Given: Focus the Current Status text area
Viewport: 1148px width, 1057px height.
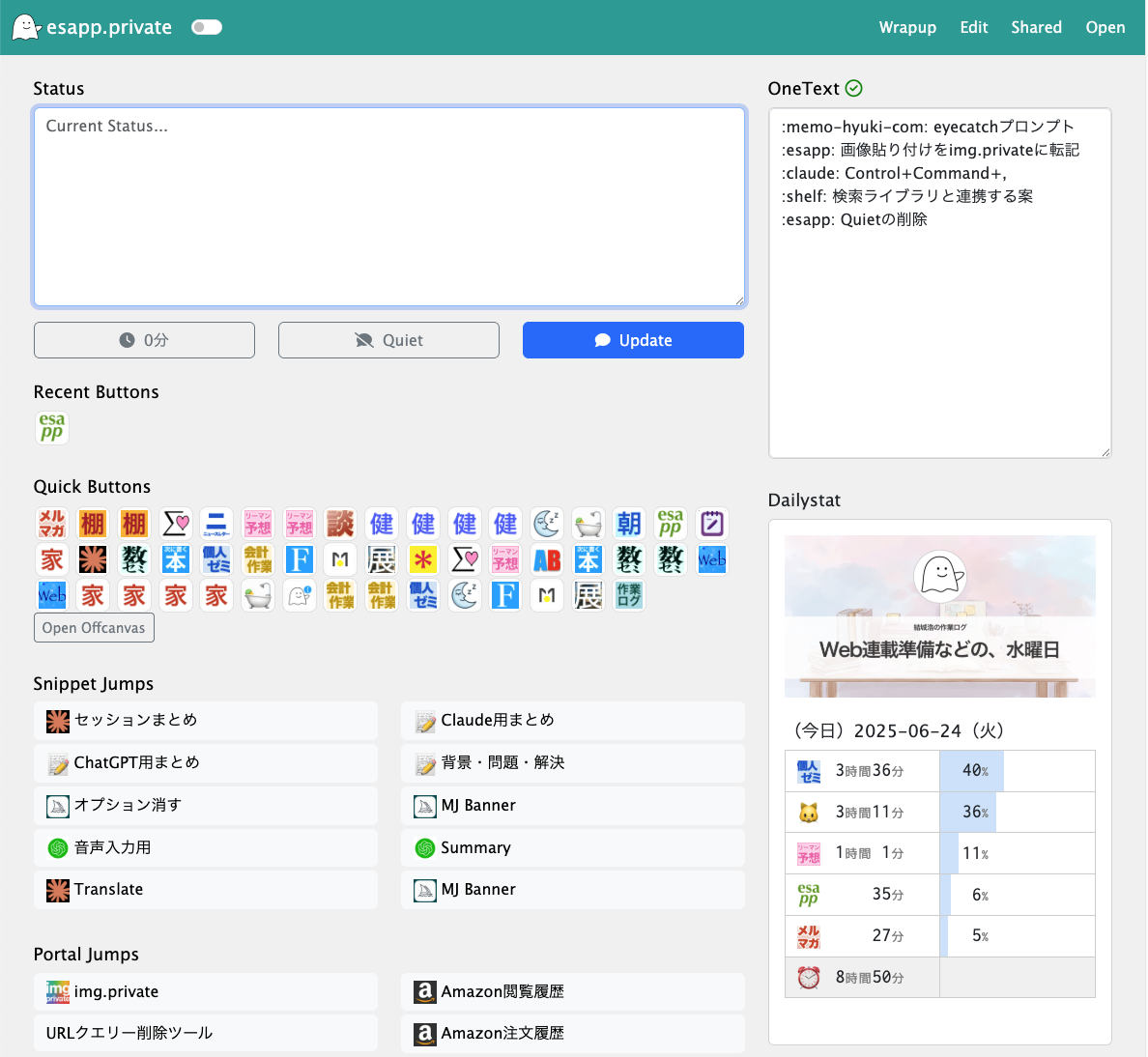Looking at the screenshot, I should click(388, 207).
